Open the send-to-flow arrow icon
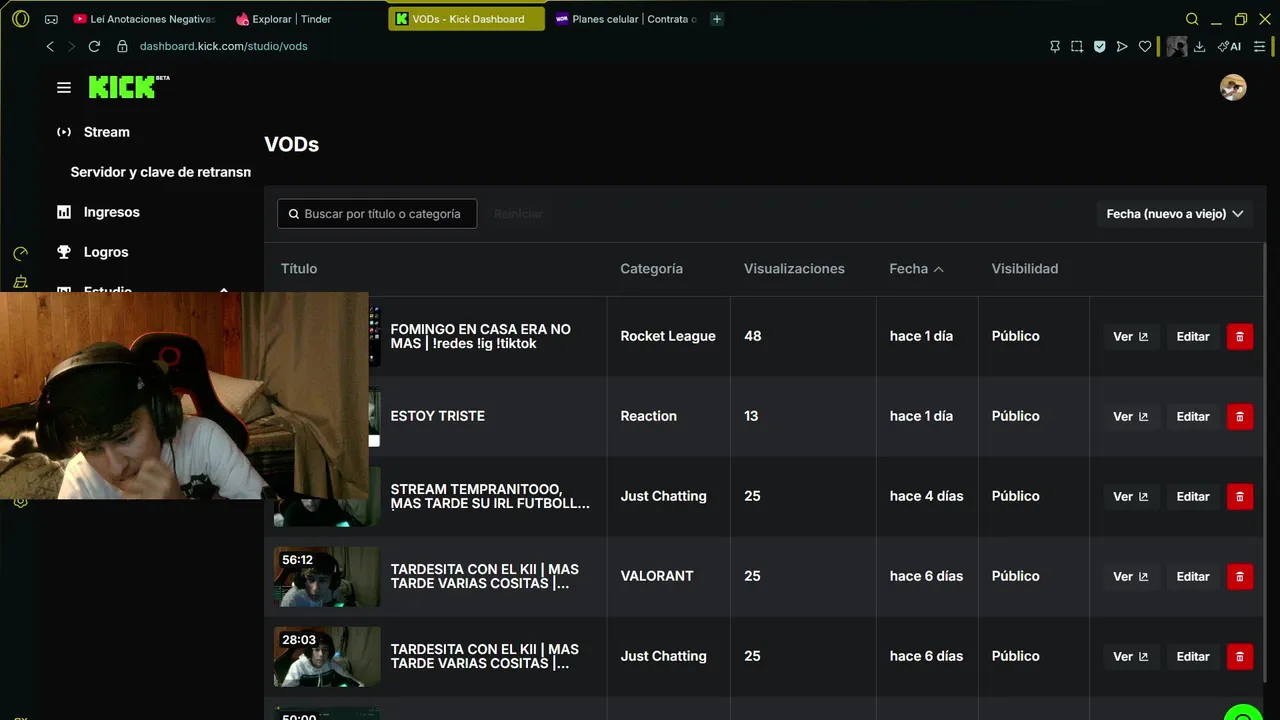The height and width of the screenshot is (720, 1280). click(x=1122, y=46)
